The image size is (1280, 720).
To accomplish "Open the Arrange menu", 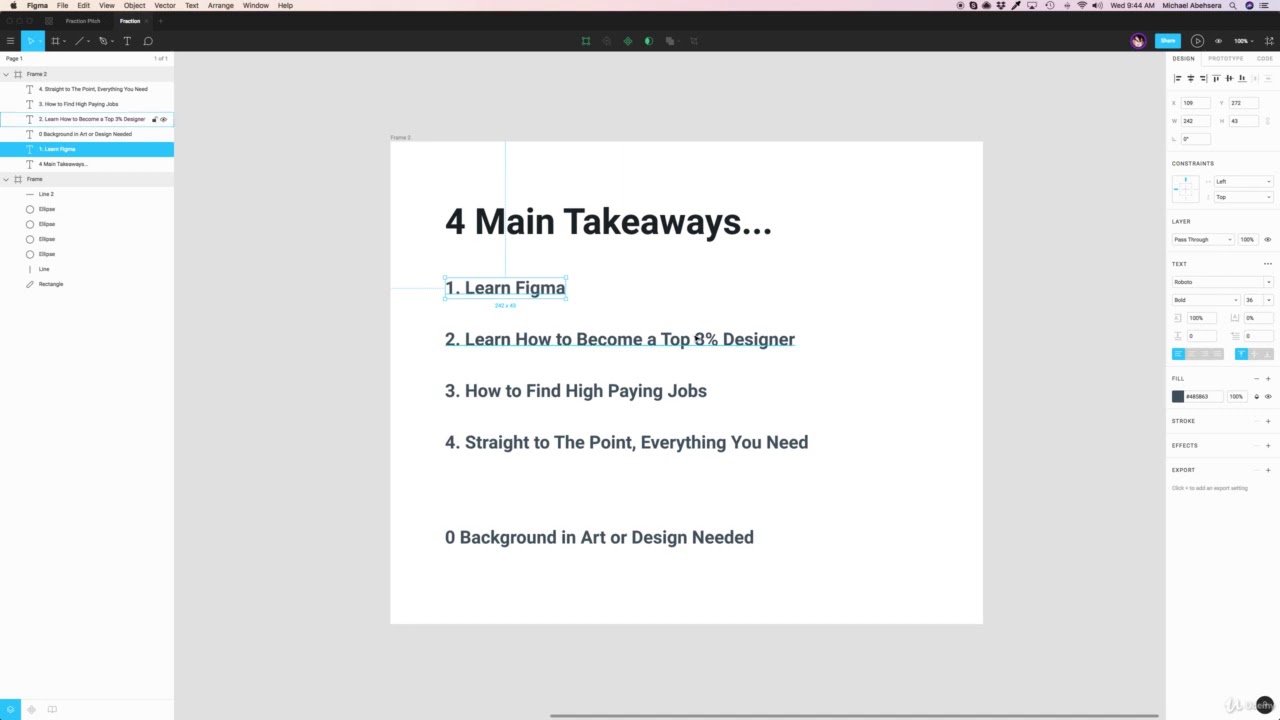I will click(220, 5).
